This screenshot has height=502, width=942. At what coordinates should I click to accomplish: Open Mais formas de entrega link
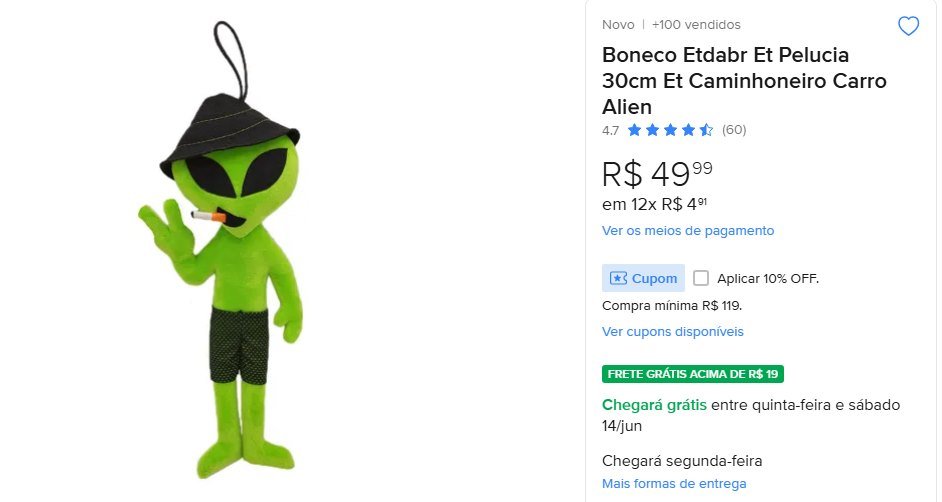coord(674,483)
